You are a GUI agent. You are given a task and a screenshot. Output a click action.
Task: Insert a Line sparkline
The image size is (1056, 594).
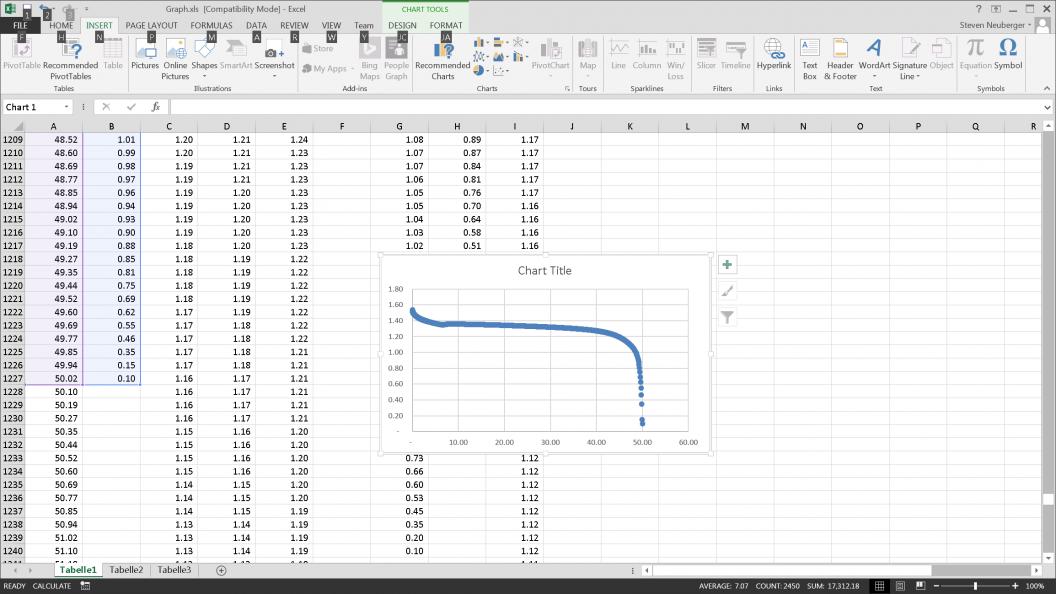[x=618, y=55]
